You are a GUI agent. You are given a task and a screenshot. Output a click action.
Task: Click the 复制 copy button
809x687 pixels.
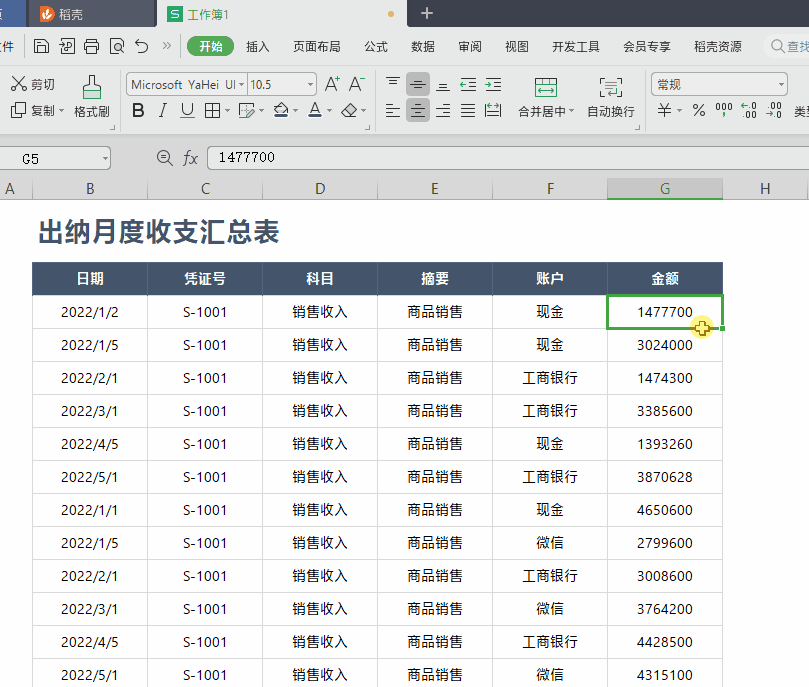click(34, 111)
